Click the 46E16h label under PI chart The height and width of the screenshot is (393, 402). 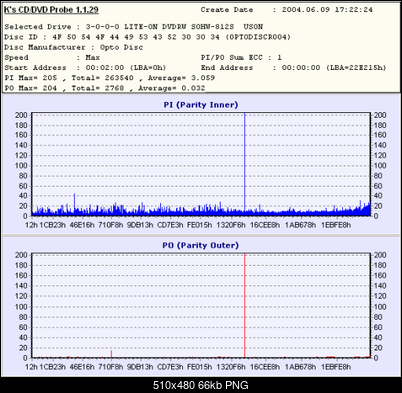point(82,225)
